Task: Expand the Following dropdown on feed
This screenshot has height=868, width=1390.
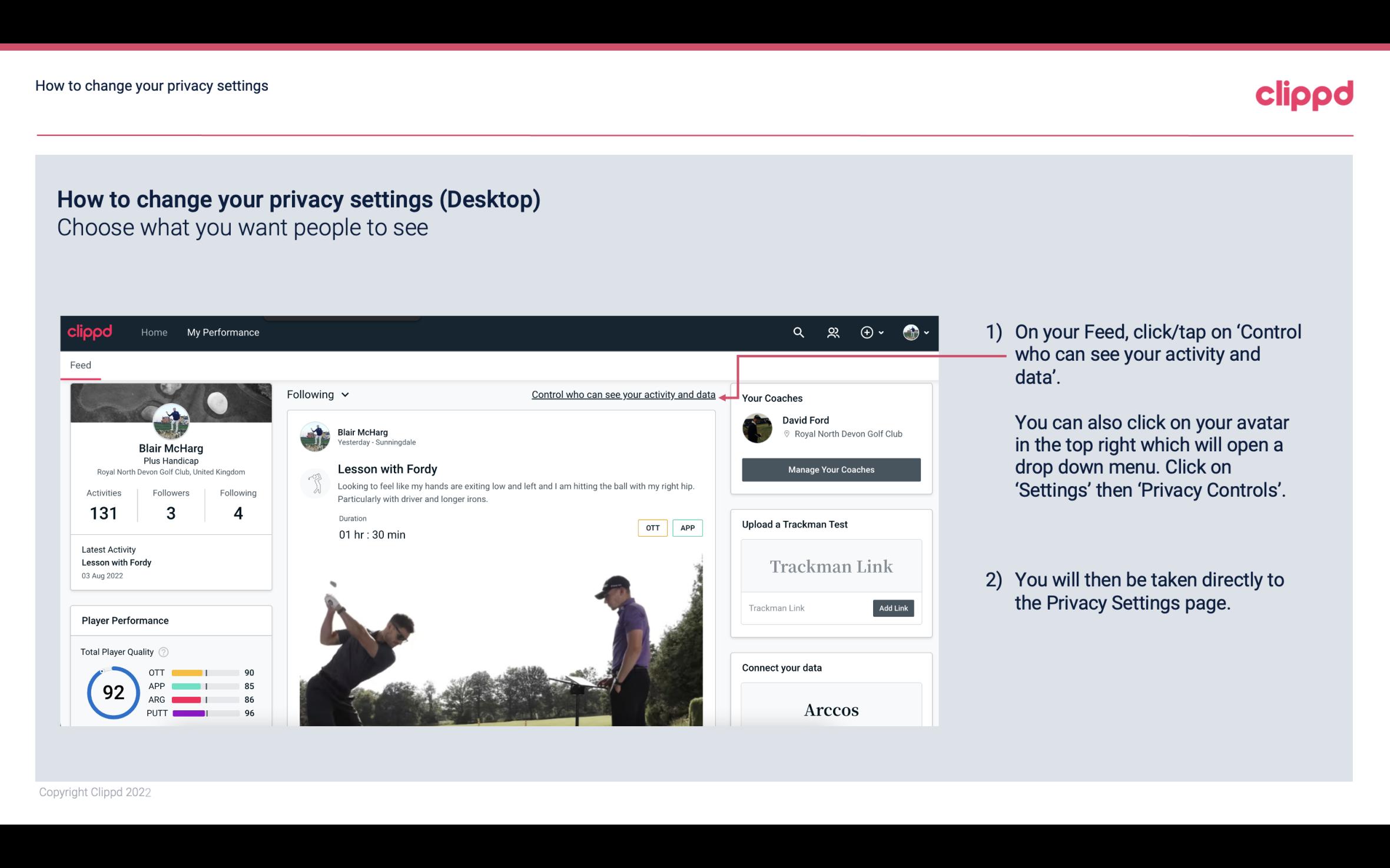Action: point(316,393)
